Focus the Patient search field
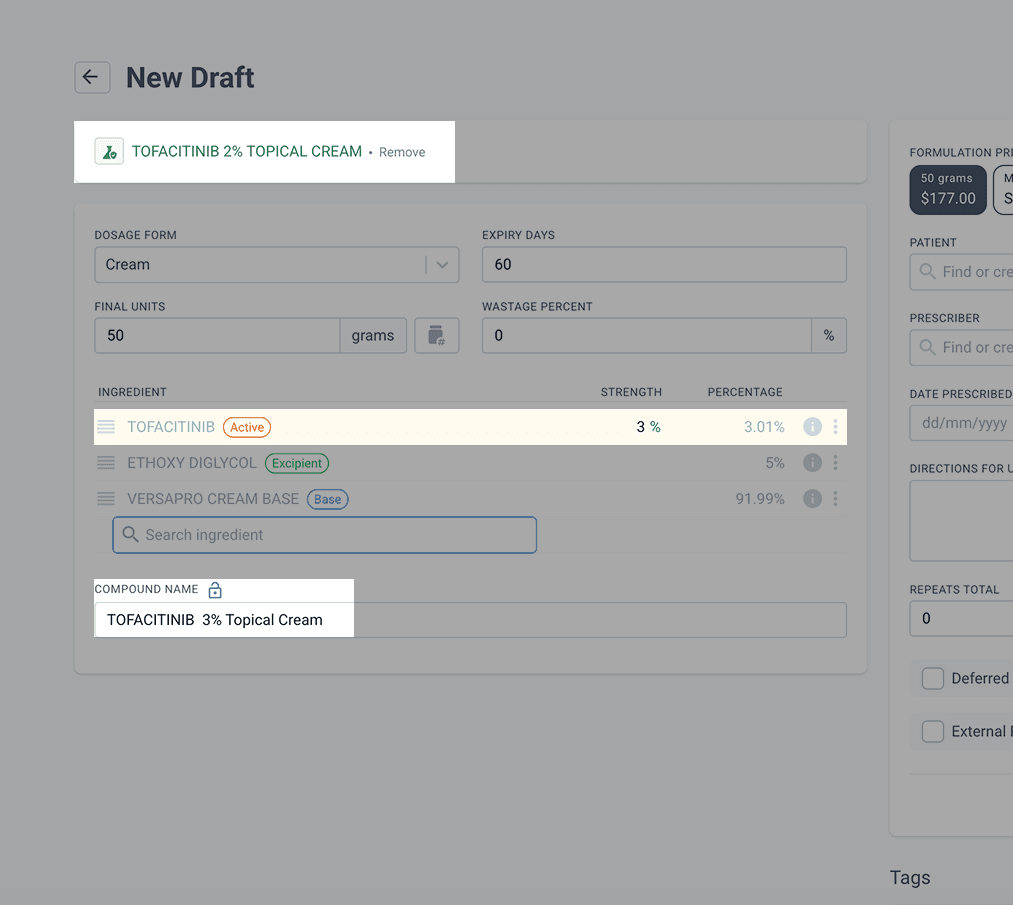1013x905 pixels. tap(961, 271)
